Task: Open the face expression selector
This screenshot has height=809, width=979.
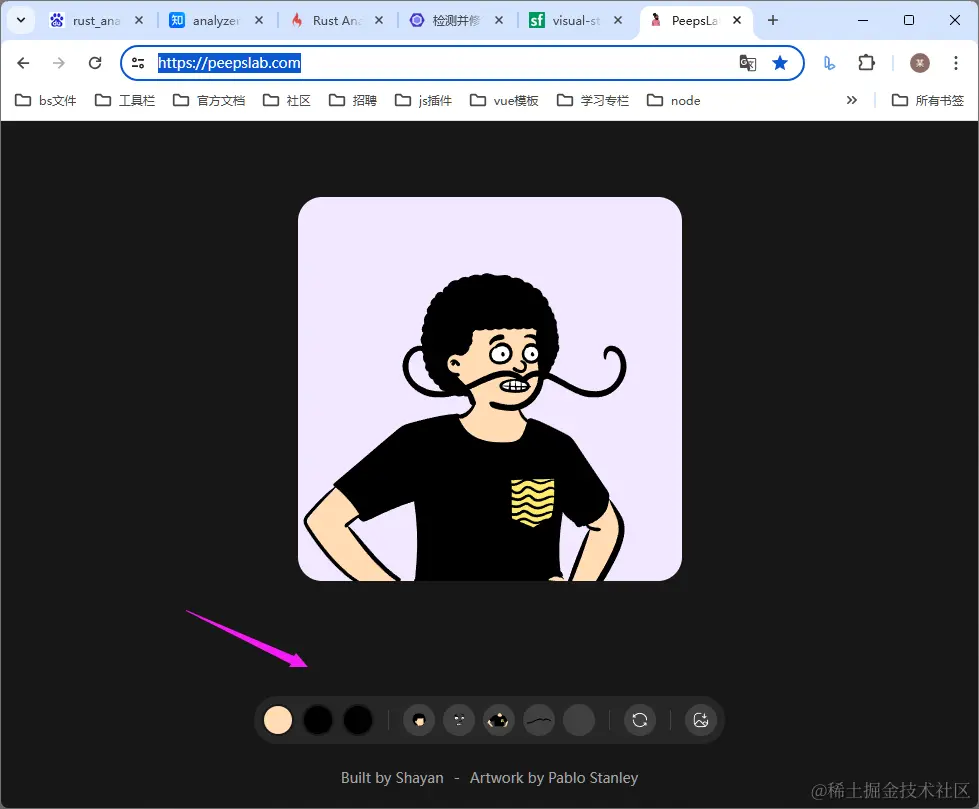Action: point(459,720)
